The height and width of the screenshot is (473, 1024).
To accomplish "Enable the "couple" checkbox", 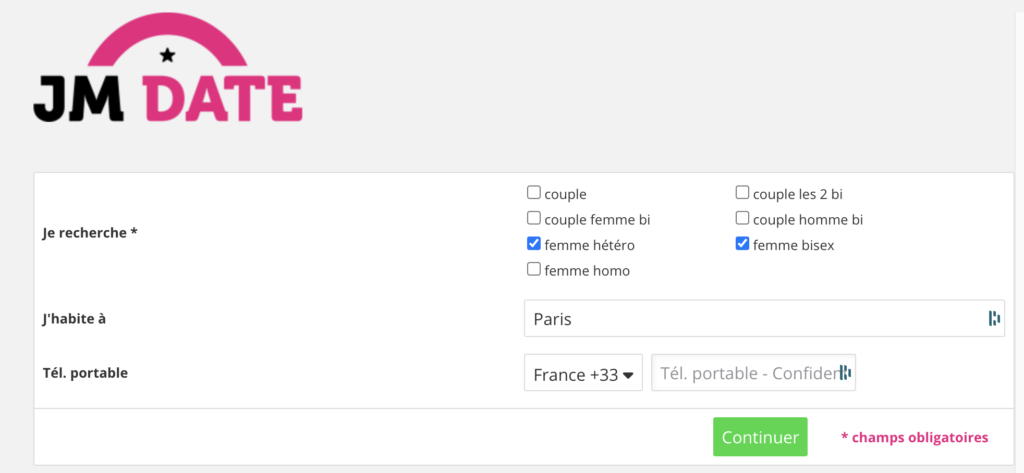I will coord(534,193).
